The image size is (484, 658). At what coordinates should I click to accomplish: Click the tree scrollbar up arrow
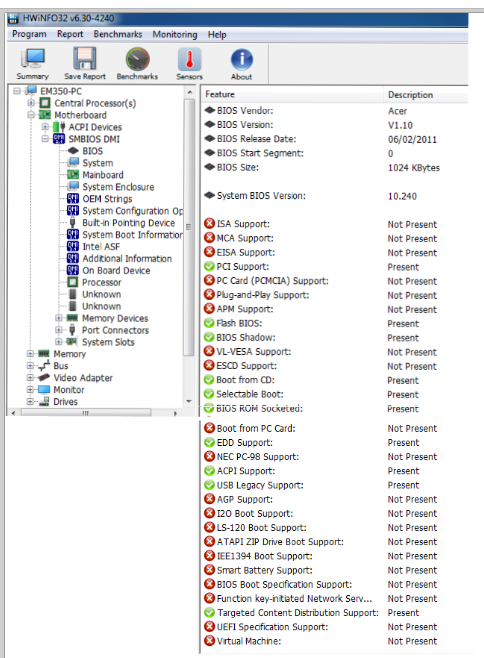pyautogui.click(x=189, y=92)
